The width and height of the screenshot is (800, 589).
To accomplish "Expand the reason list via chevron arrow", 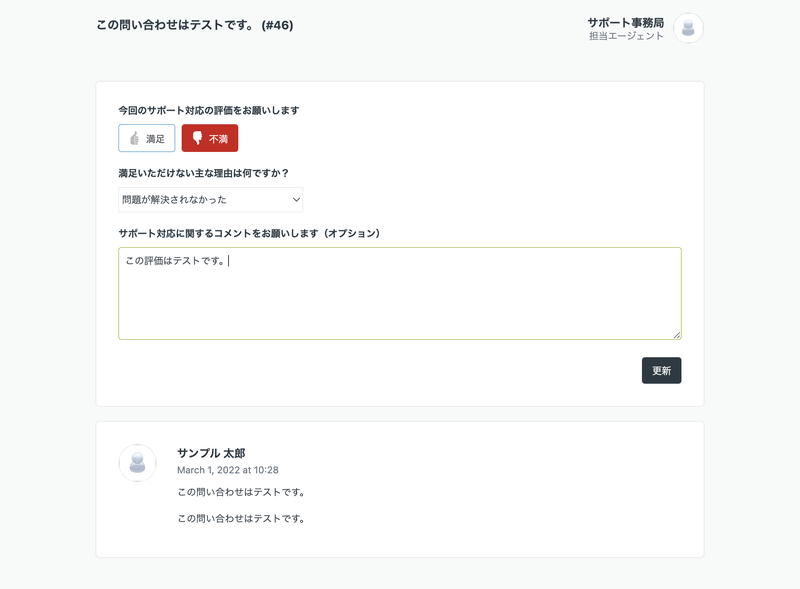I will pos(296,200).
